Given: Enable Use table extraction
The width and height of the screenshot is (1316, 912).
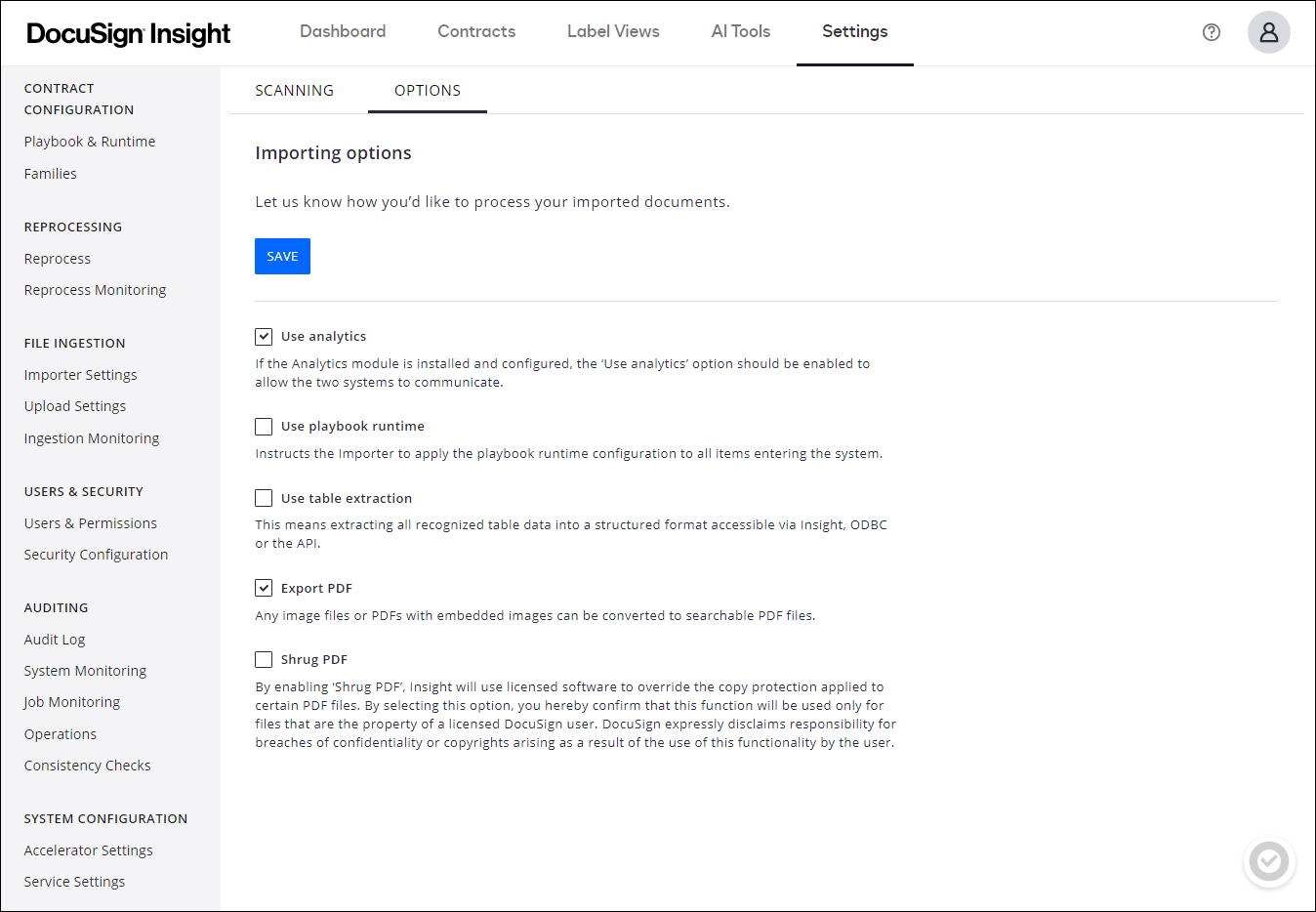Looking at the screenshot, I should (263, 497).
